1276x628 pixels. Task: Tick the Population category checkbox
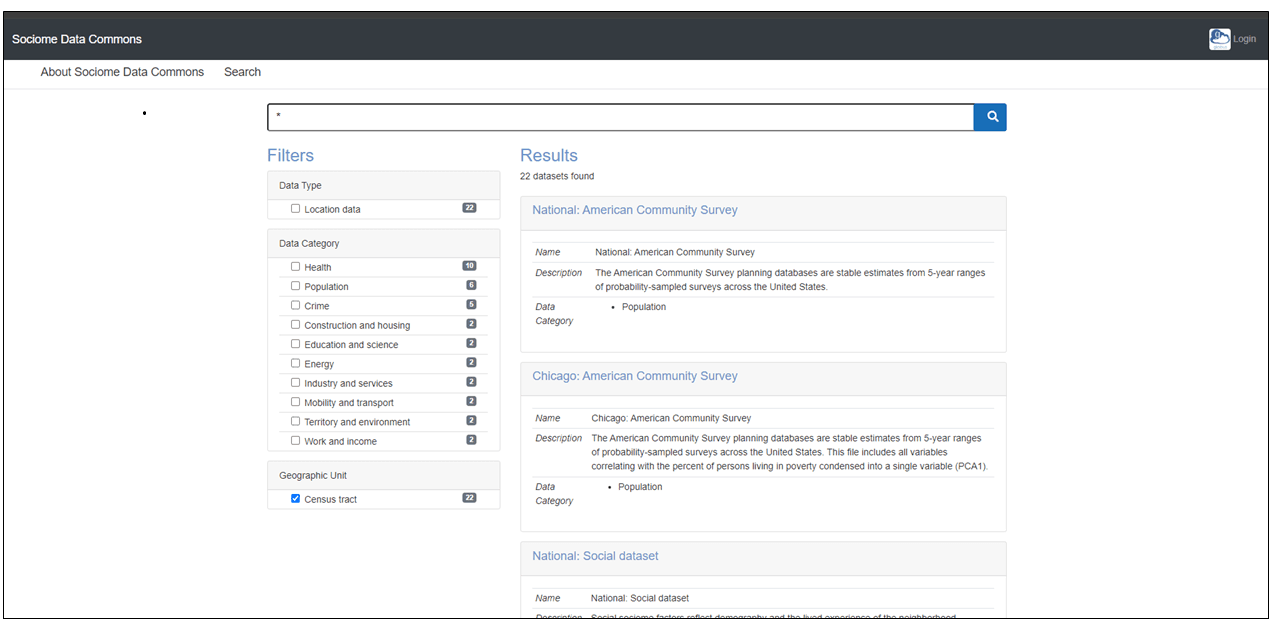tap(296, 286)
